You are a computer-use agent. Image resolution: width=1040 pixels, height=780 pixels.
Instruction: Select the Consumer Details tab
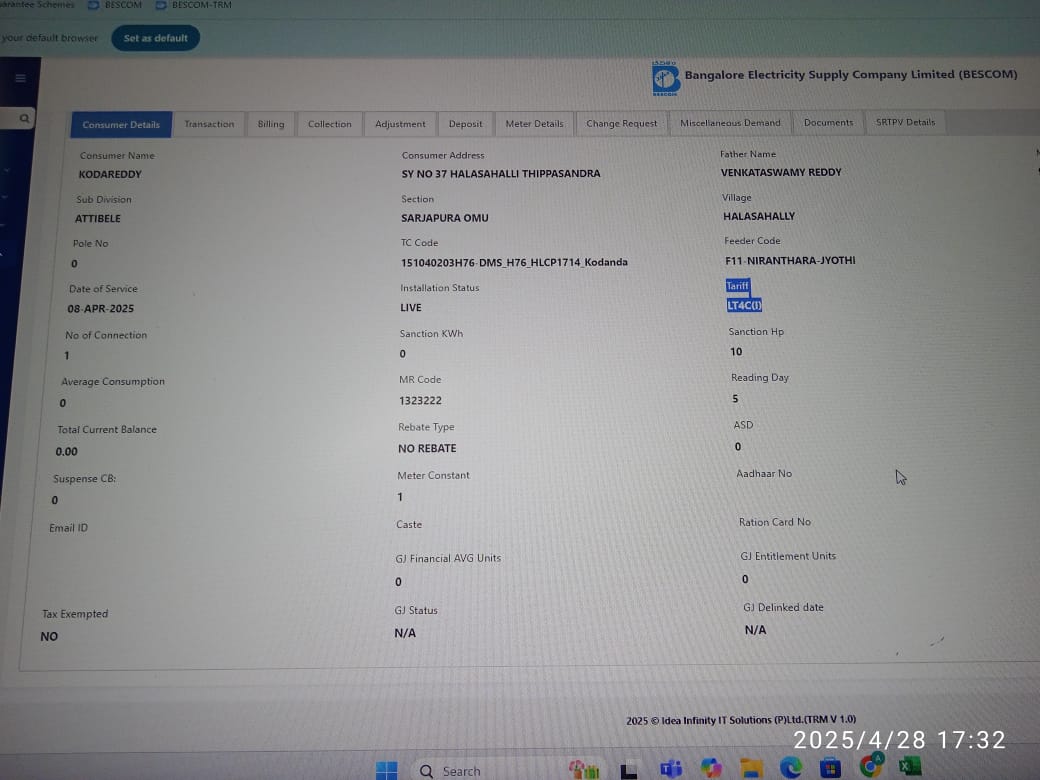coord(121,125)
